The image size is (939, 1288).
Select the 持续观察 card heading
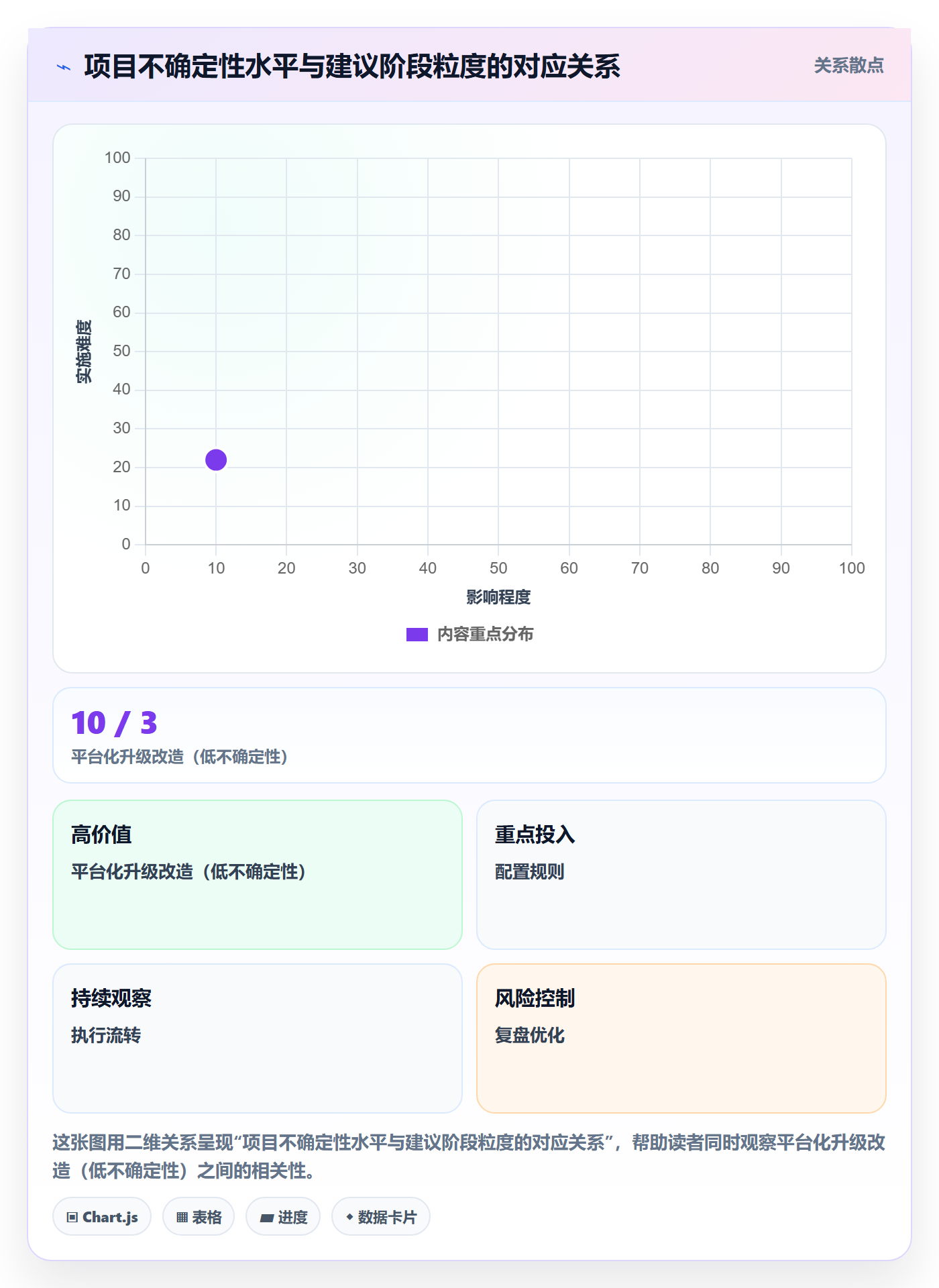[x=111, y=998]
